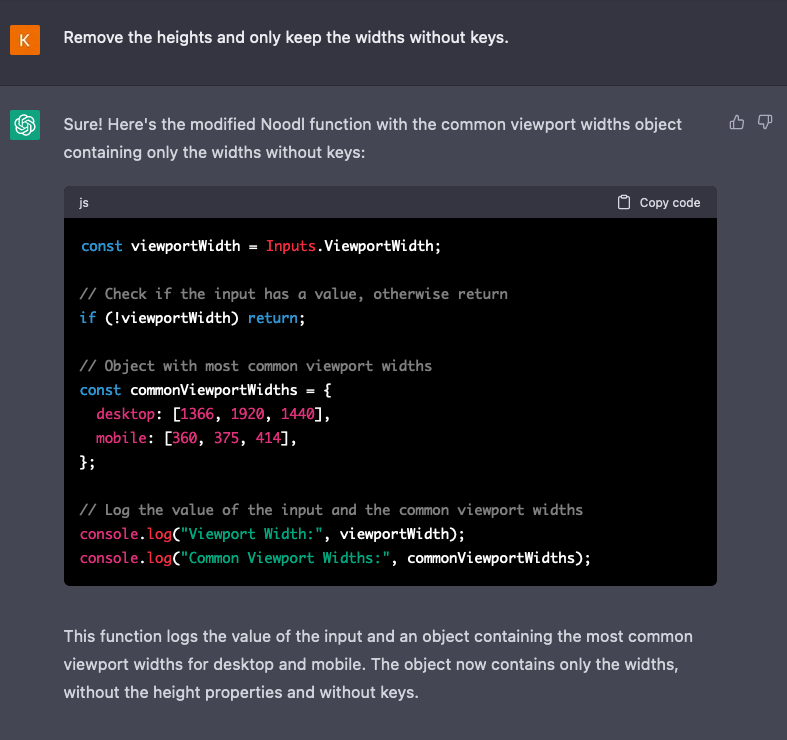Click the const viewportWidth code line
The height and width of the screenshot is (740, 787).
pyautogui.click(x=260, y=246)
